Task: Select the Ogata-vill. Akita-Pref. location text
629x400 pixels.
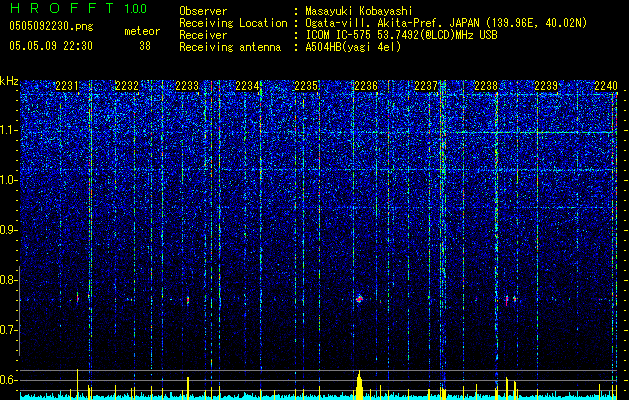Action: (446, 23)
